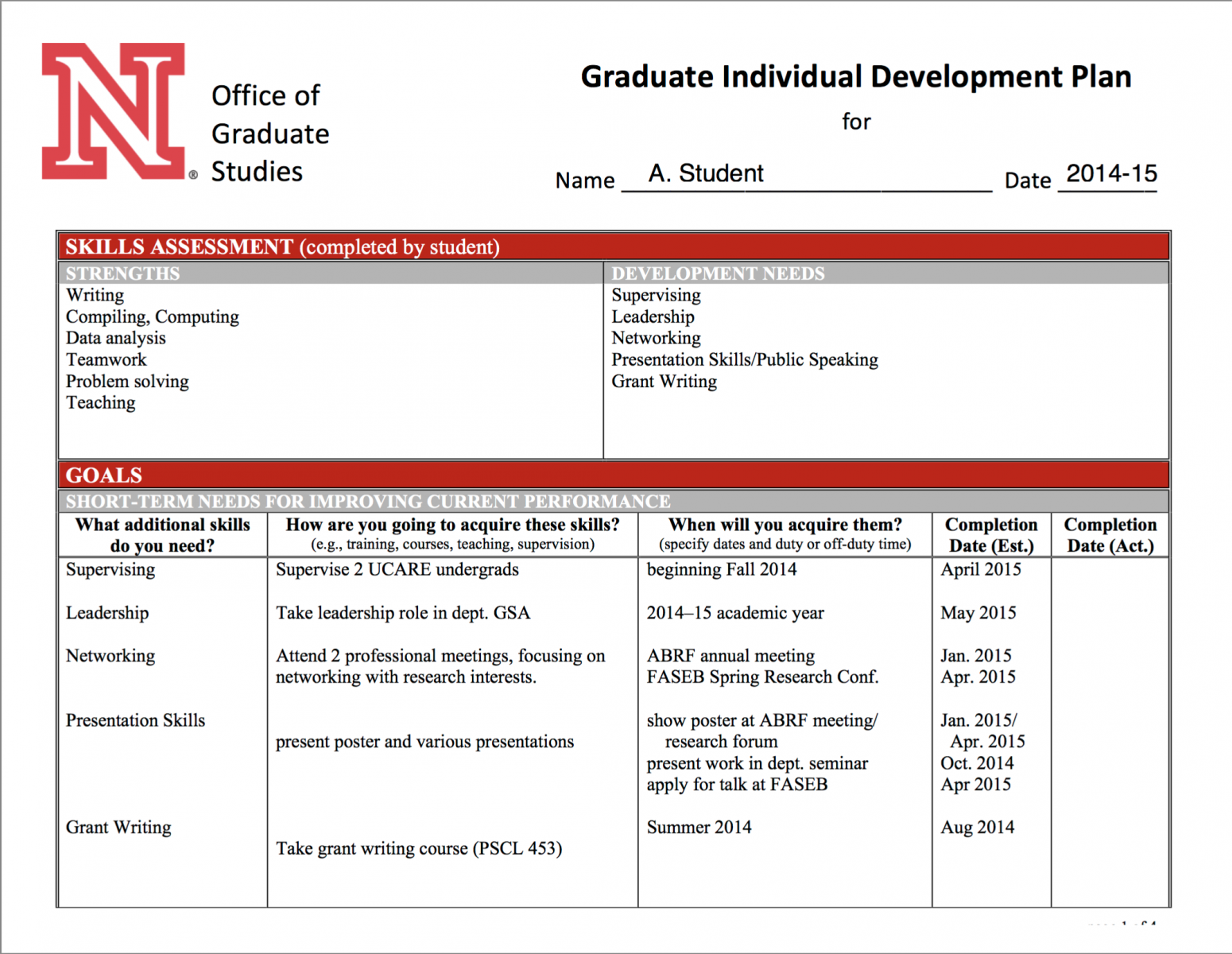The height and width of the screenshot is (954, 1232).
Task: Click 'Grant Writing' in the goals table
Action: point(118,828)
